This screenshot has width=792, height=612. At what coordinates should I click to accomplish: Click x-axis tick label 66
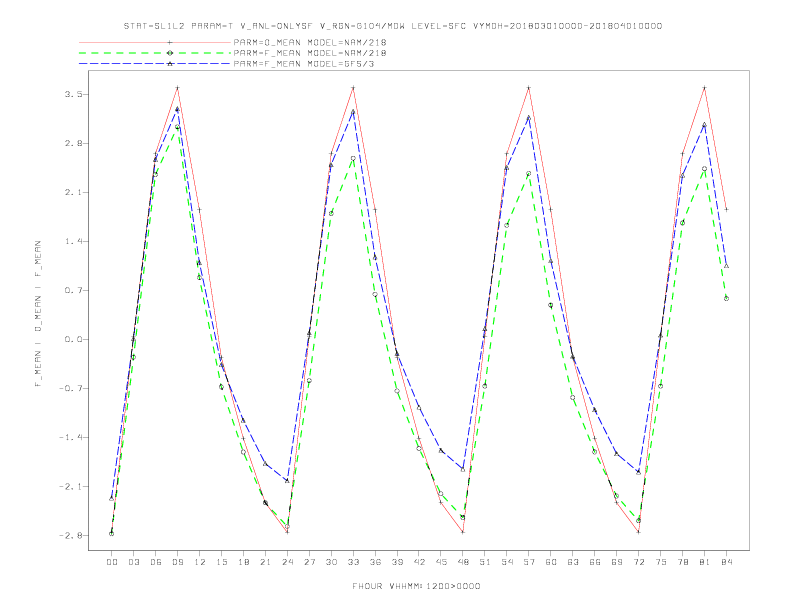595,562
